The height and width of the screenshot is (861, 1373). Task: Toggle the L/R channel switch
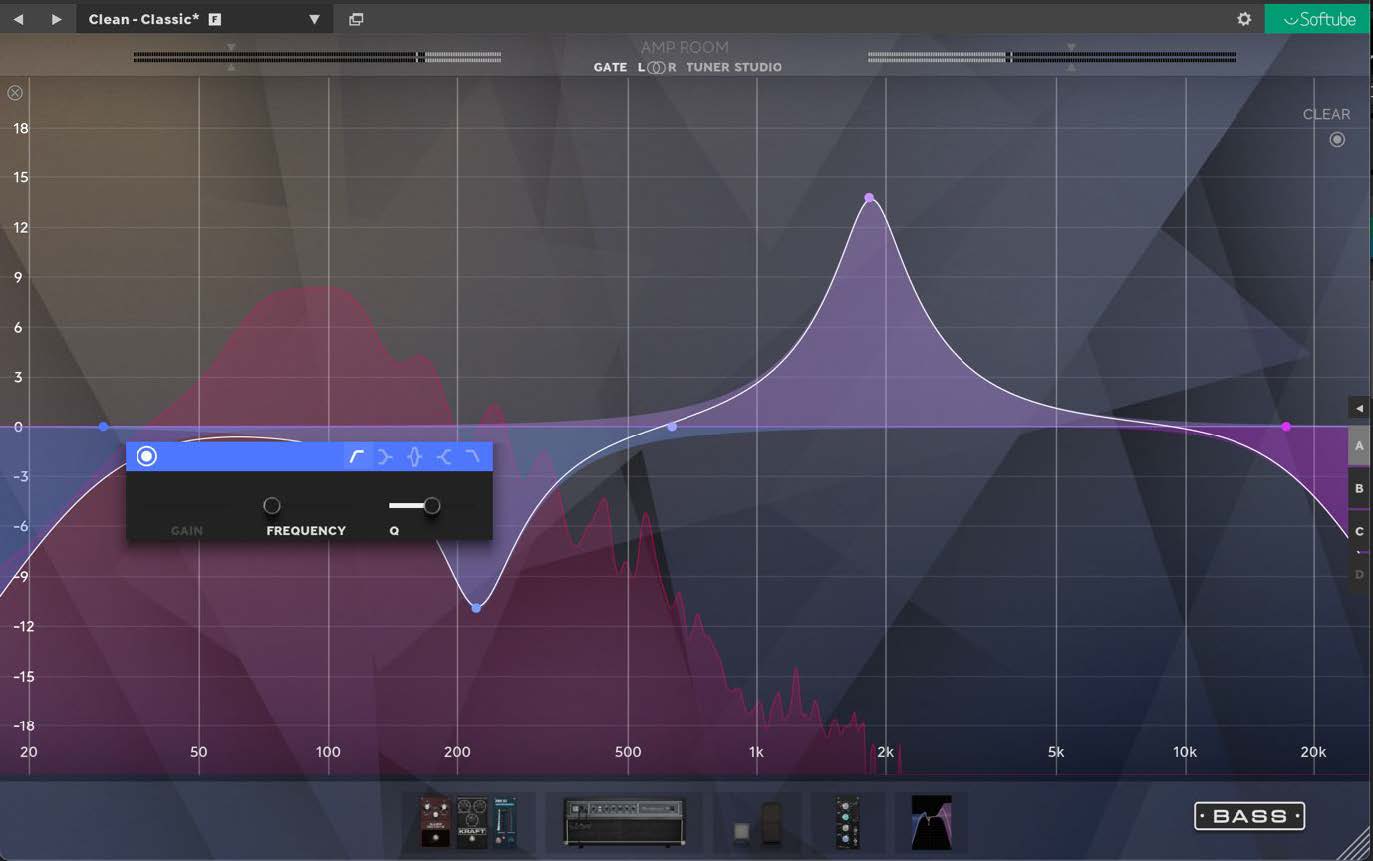[x=657, y=67]
